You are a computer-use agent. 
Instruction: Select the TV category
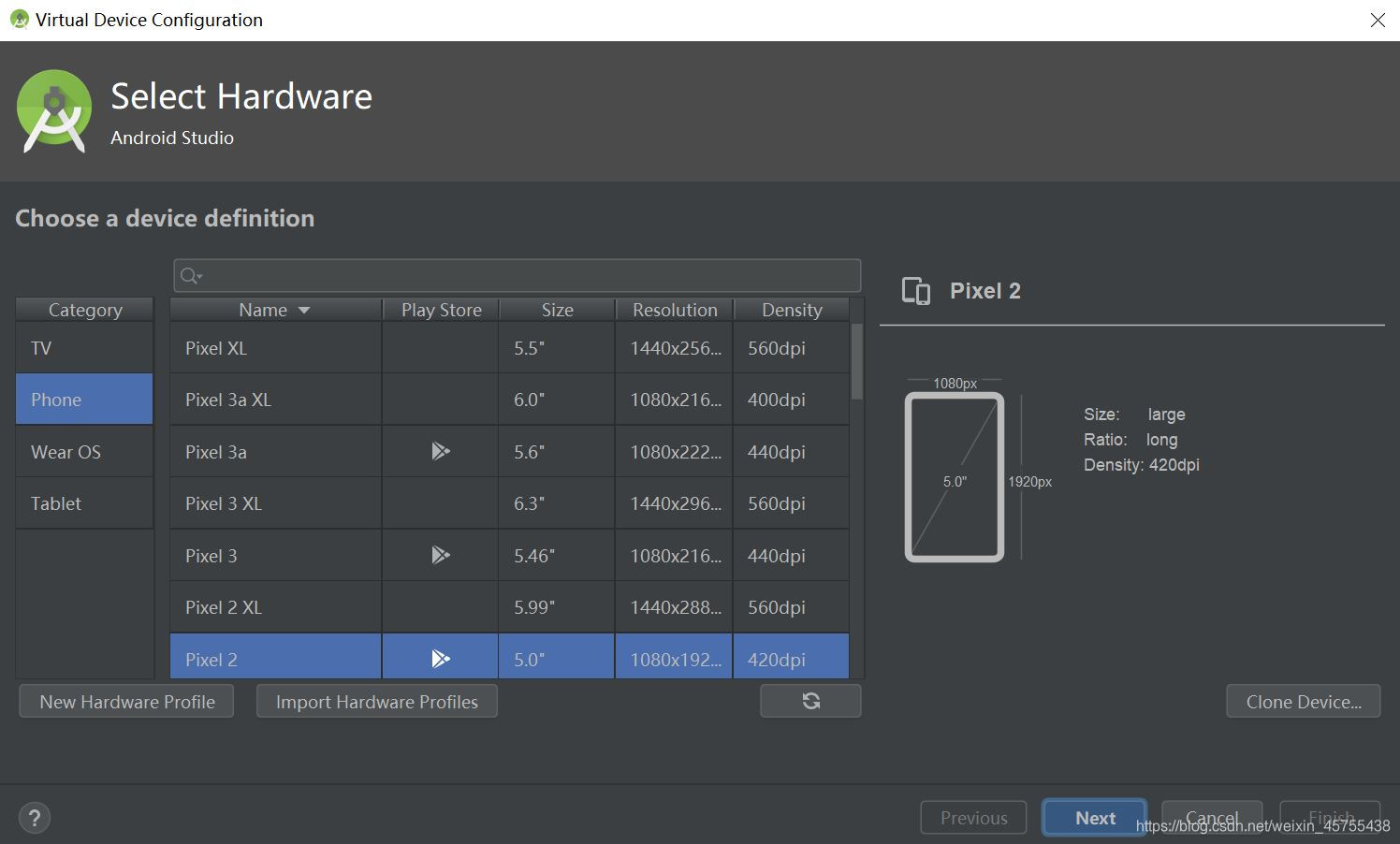click(84, 348)
